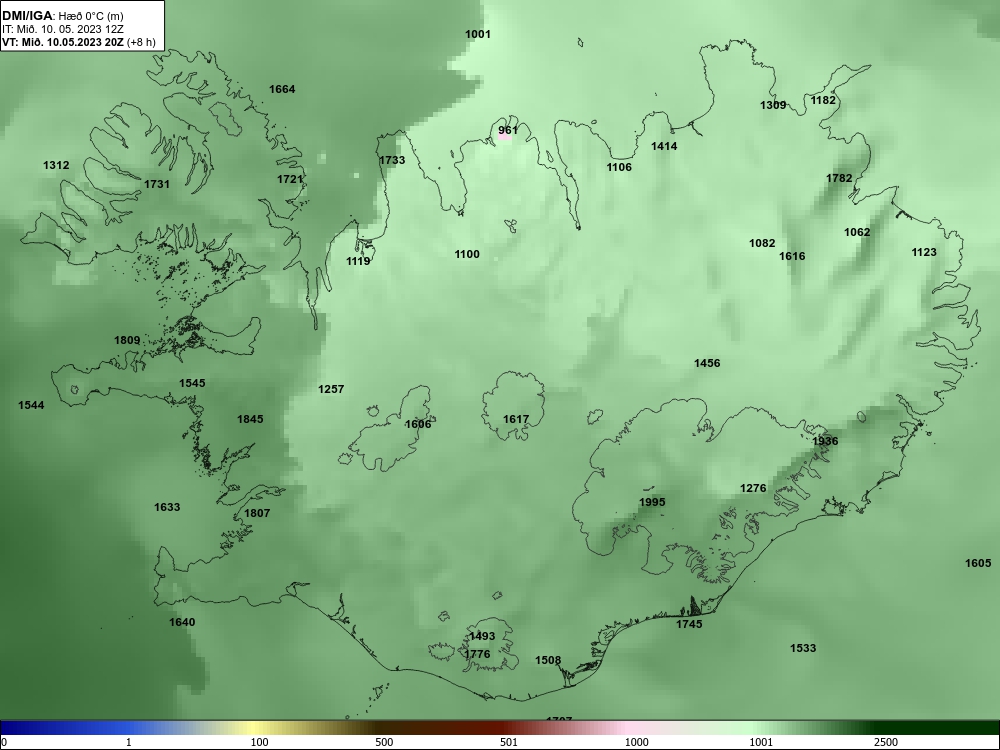Image resolution: width=1000 pixels, height=750 pixels.
Task: Click the 500 tick on the color scale
Action: click(x=384, y=742)
